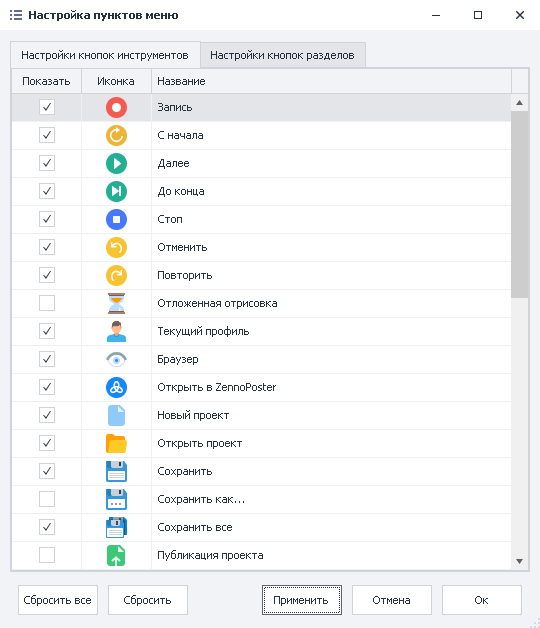Click the red Запись record icon

[116, 107]
